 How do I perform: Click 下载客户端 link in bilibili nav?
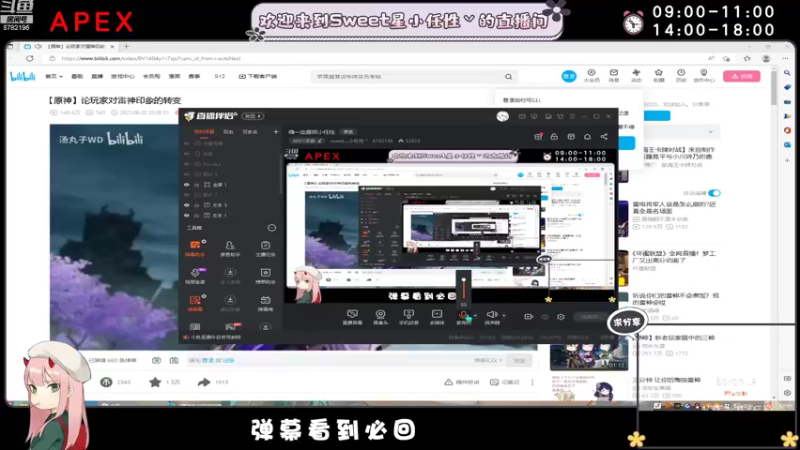pyautogui.click(x=258, y=77)
